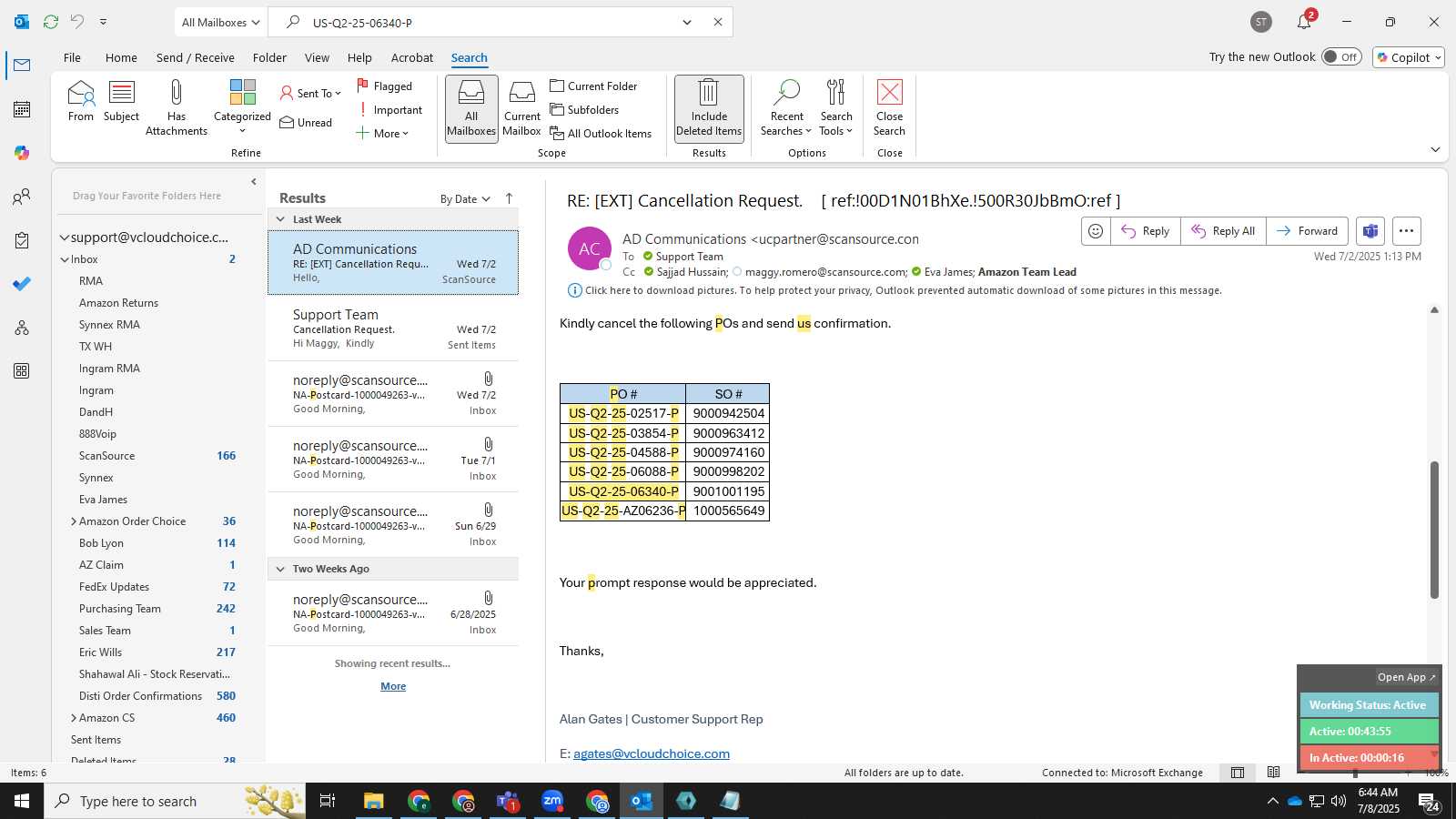1456x819 pixels.
Task: Open the People view in sidebar
Action: click(22, 197)
